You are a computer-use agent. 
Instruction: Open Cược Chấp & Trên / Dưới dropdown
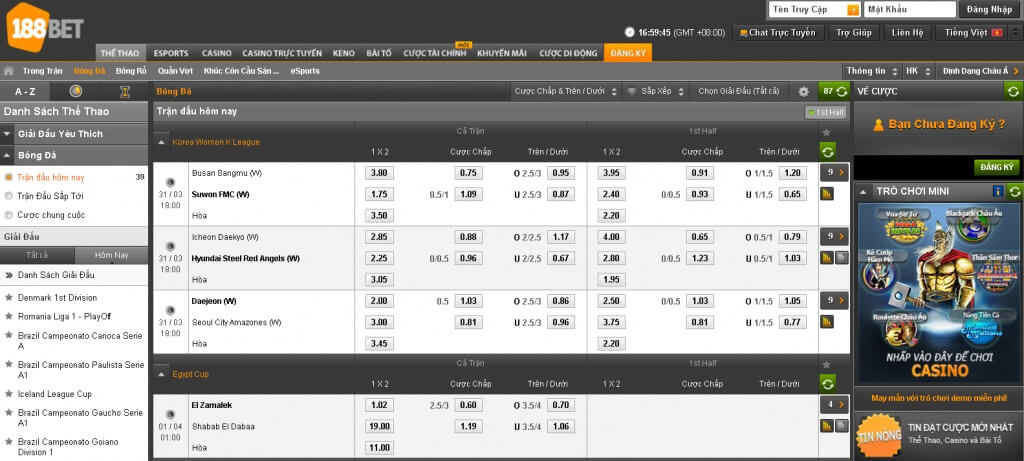[x=566, y=91]
